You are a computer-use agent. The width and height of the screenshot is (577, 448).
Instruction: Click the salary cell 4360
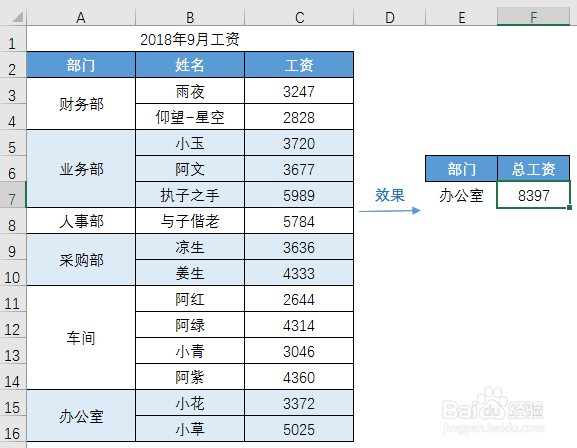pyautogui.click(x=299, y=377)
